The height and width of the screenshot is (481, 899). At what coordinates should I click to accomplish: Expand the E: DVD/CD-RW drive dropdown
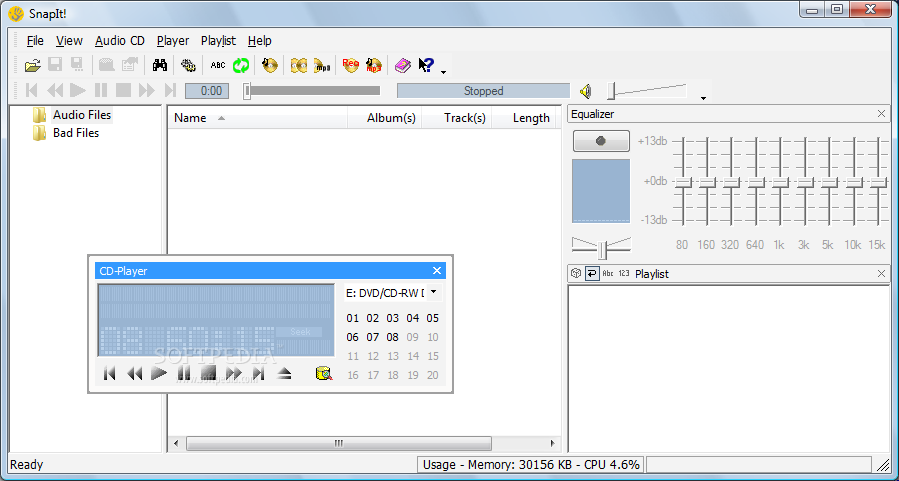click(x=433, y=292)
